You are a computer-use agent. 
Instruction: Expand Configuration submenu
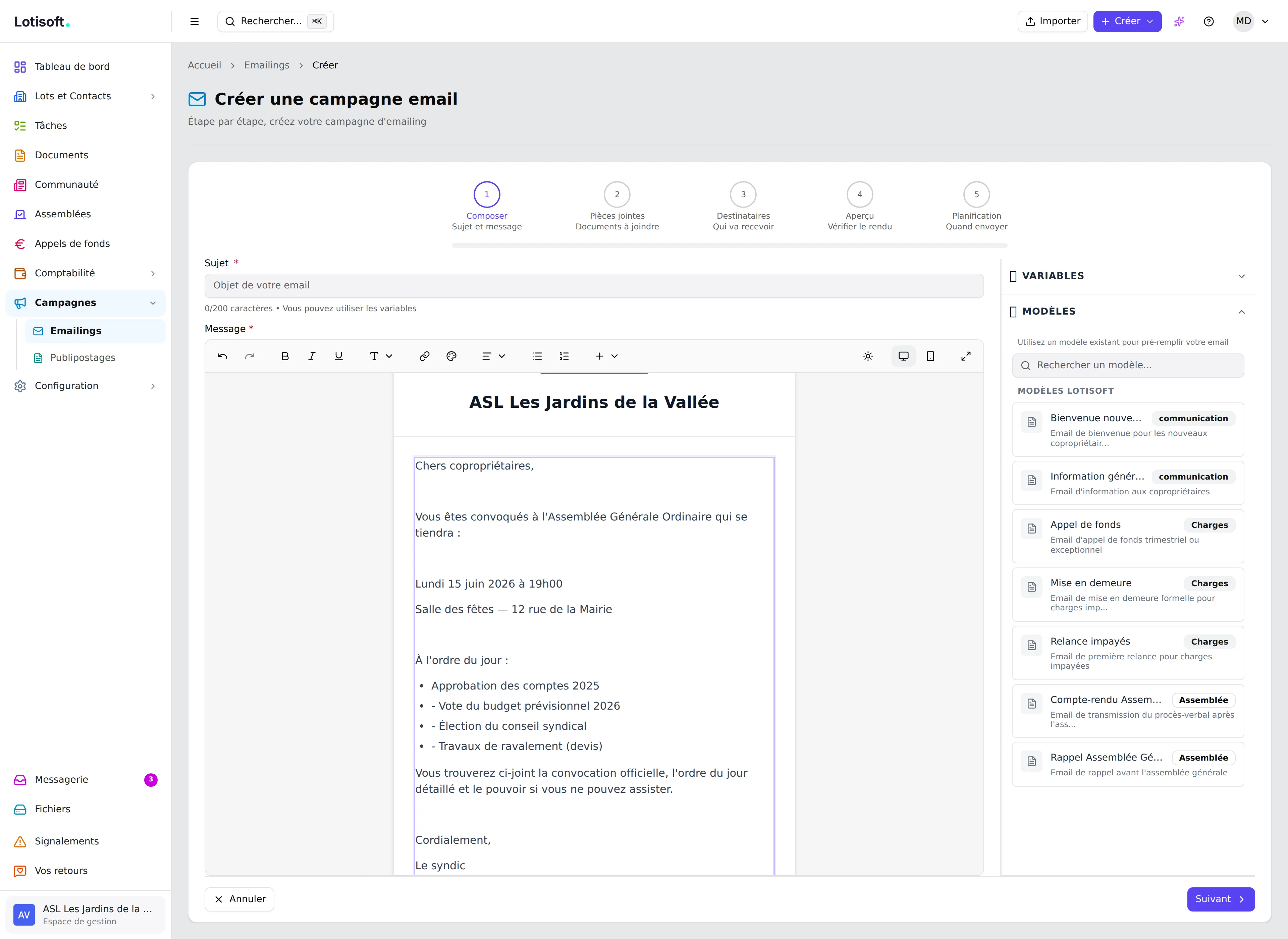click(x=85, y=386)
